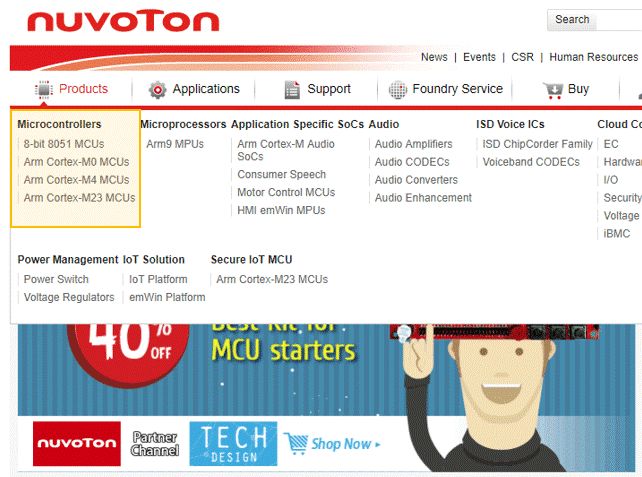Open the Events link
The height and width of the screenshot is (477, 642).
(479, 57)
